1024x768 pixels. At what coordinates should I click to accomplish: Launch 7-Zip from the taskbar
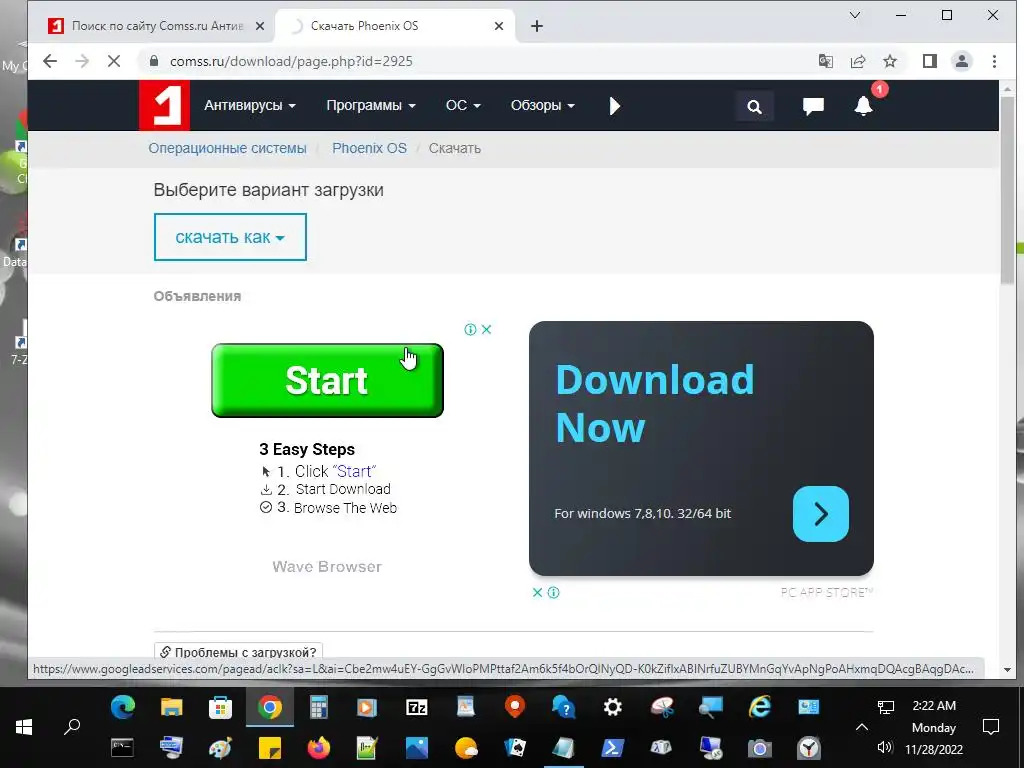pyautogui.click(x=417, y=707)
